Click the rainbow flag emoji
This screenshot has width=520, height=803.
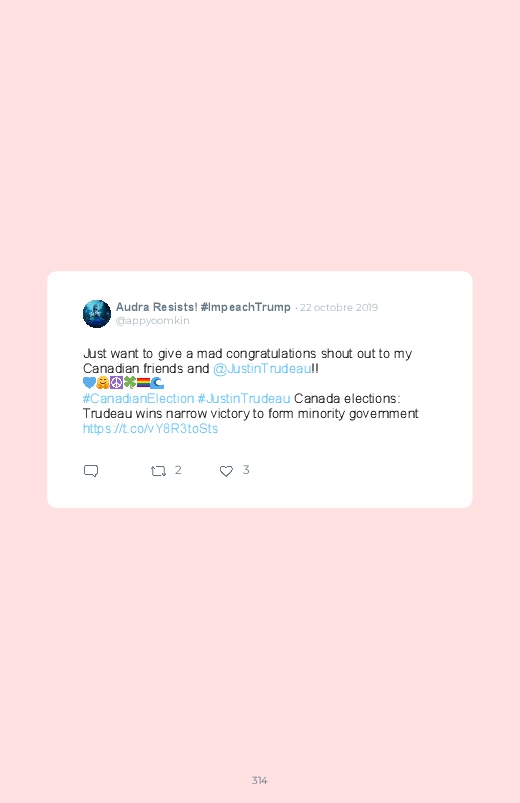[143, 383]
